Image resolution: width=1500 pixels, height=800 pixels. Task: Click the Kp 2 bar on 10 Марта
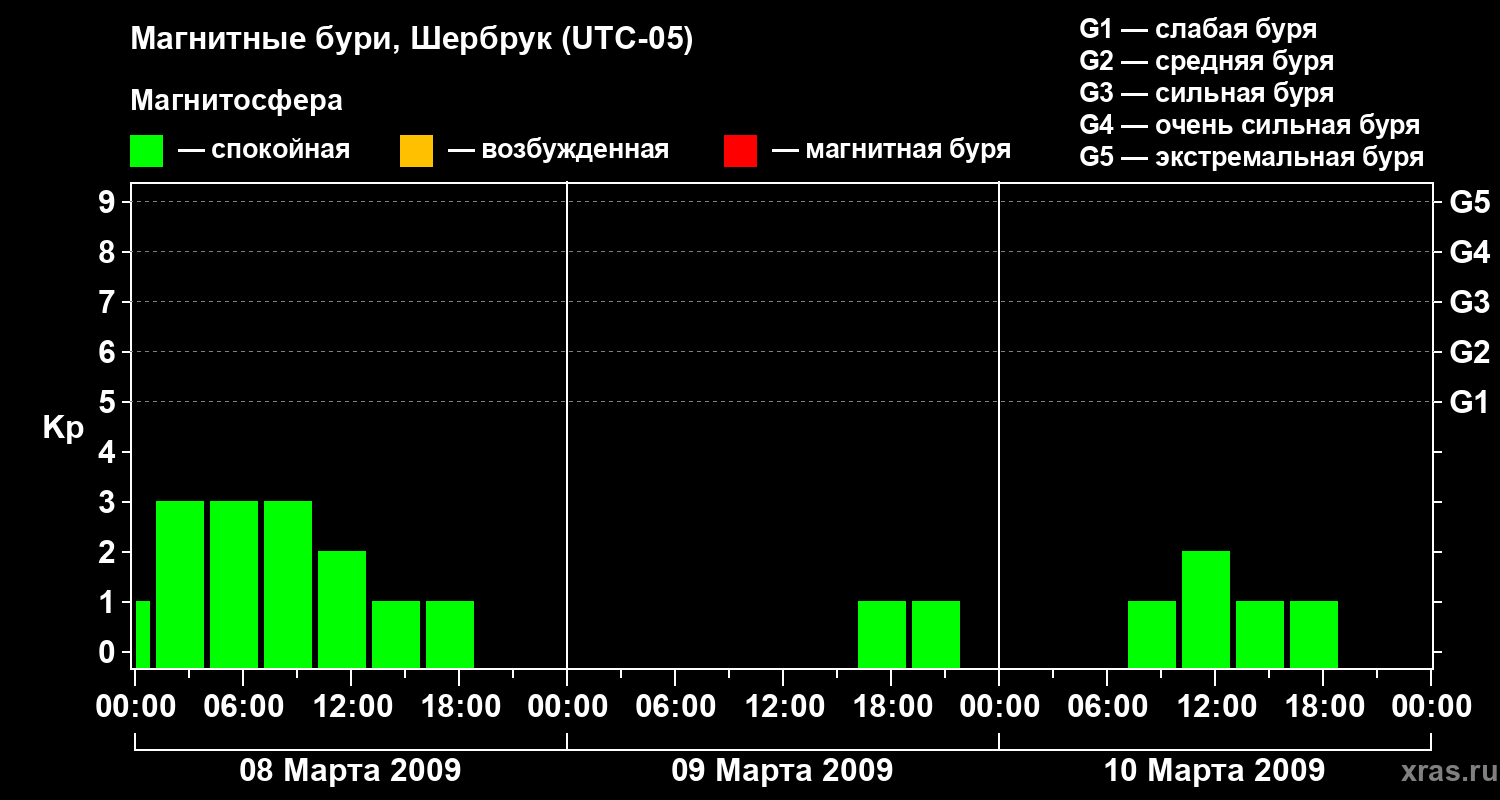tap(1206, 609)
